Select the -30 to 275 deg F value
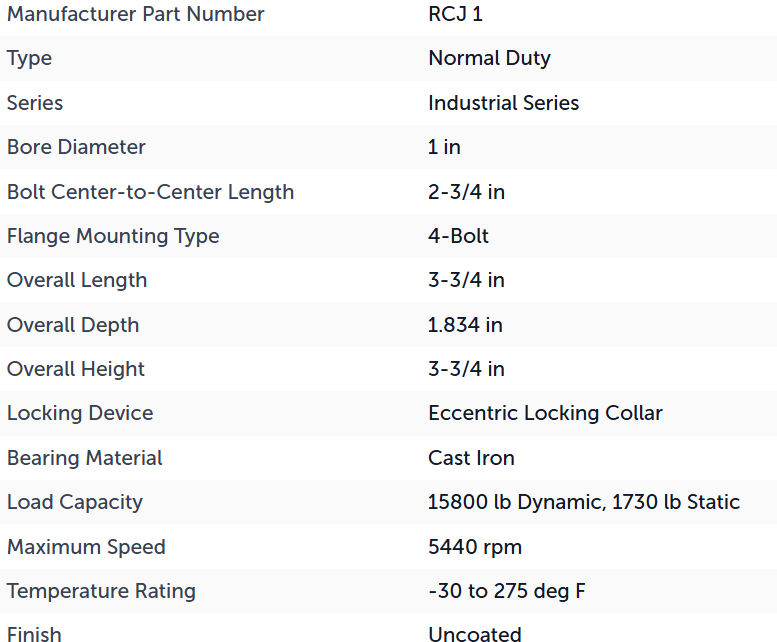Screen dimensions: 777x642 coord(507,591)
